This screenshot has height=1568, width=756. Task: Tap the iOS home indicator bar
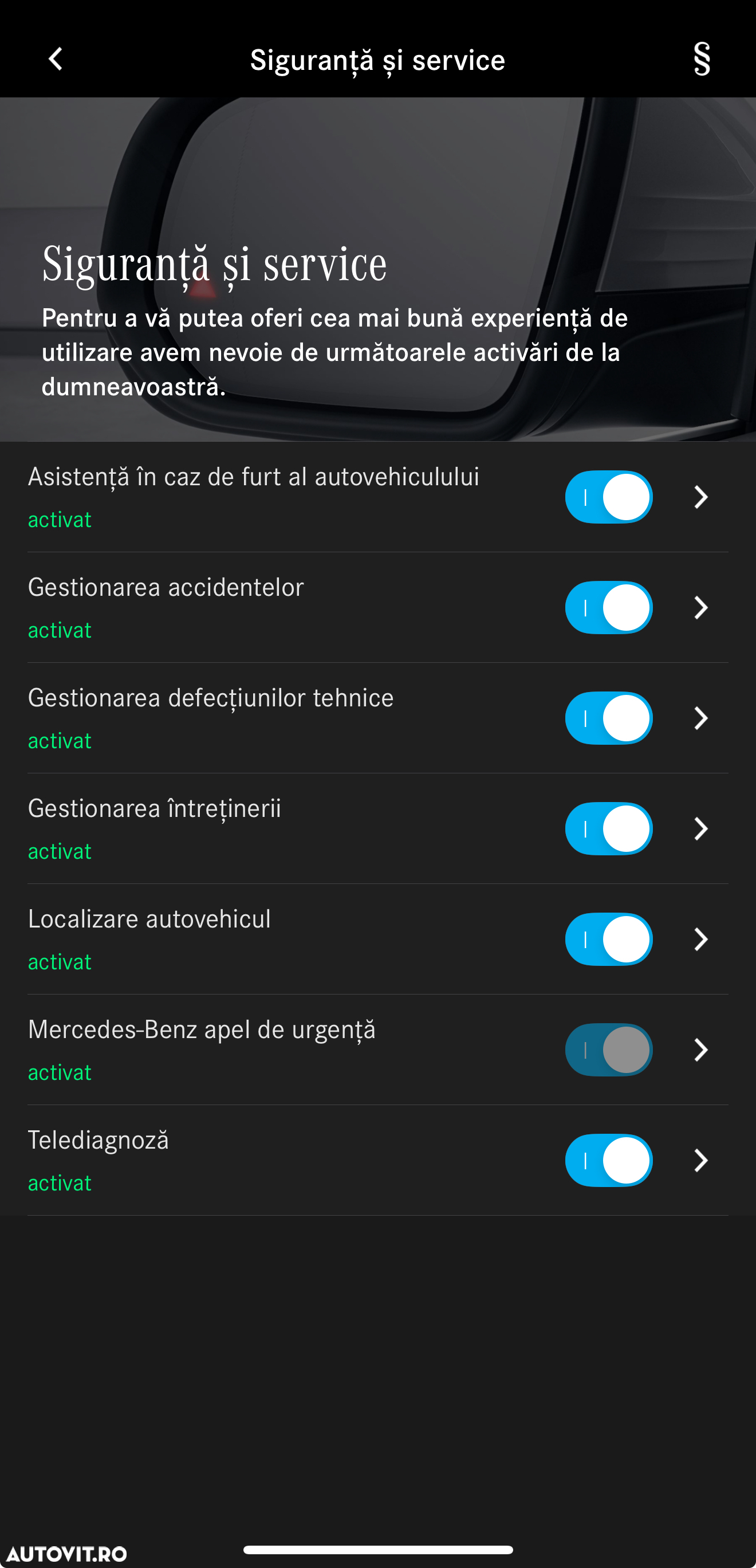click(x=378, y=1550)
